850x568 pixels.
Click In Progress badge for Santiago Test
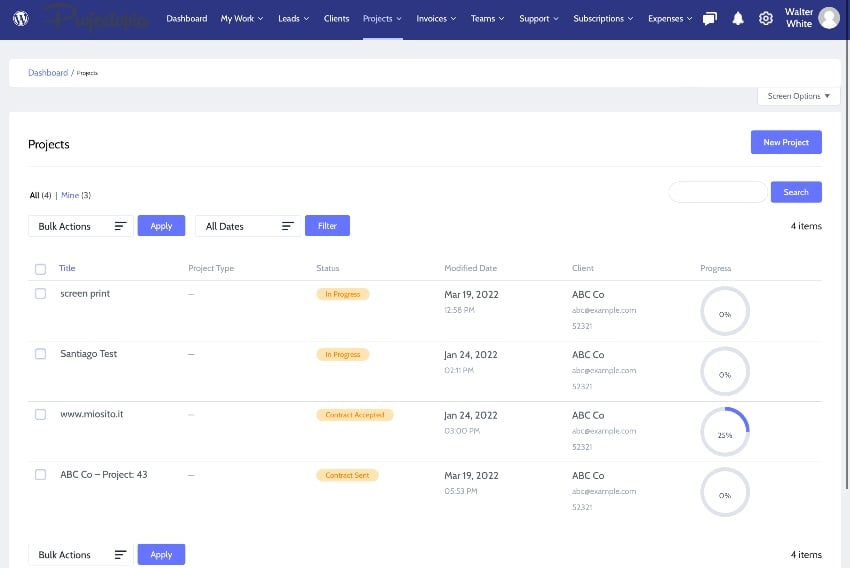[343, 354]
